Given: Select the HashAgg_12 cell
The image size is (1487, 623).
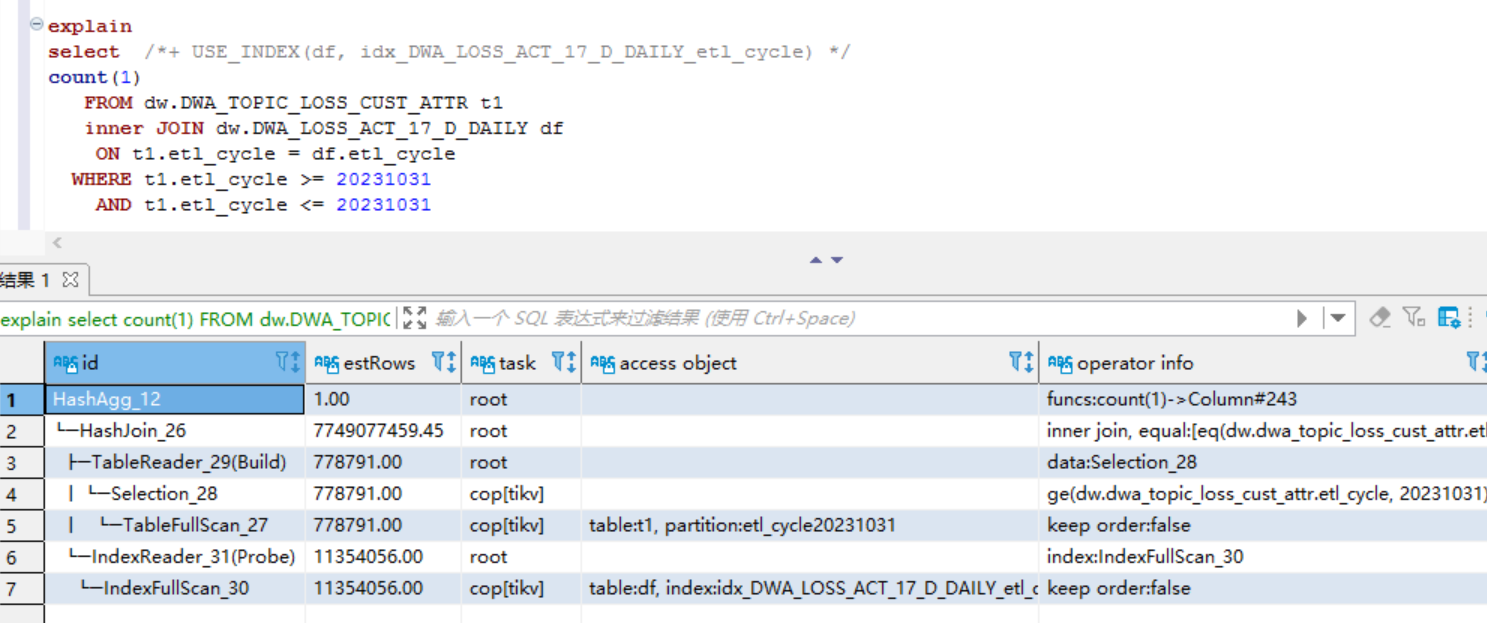Looking at the screenshot, I should [x=175, y=399].
